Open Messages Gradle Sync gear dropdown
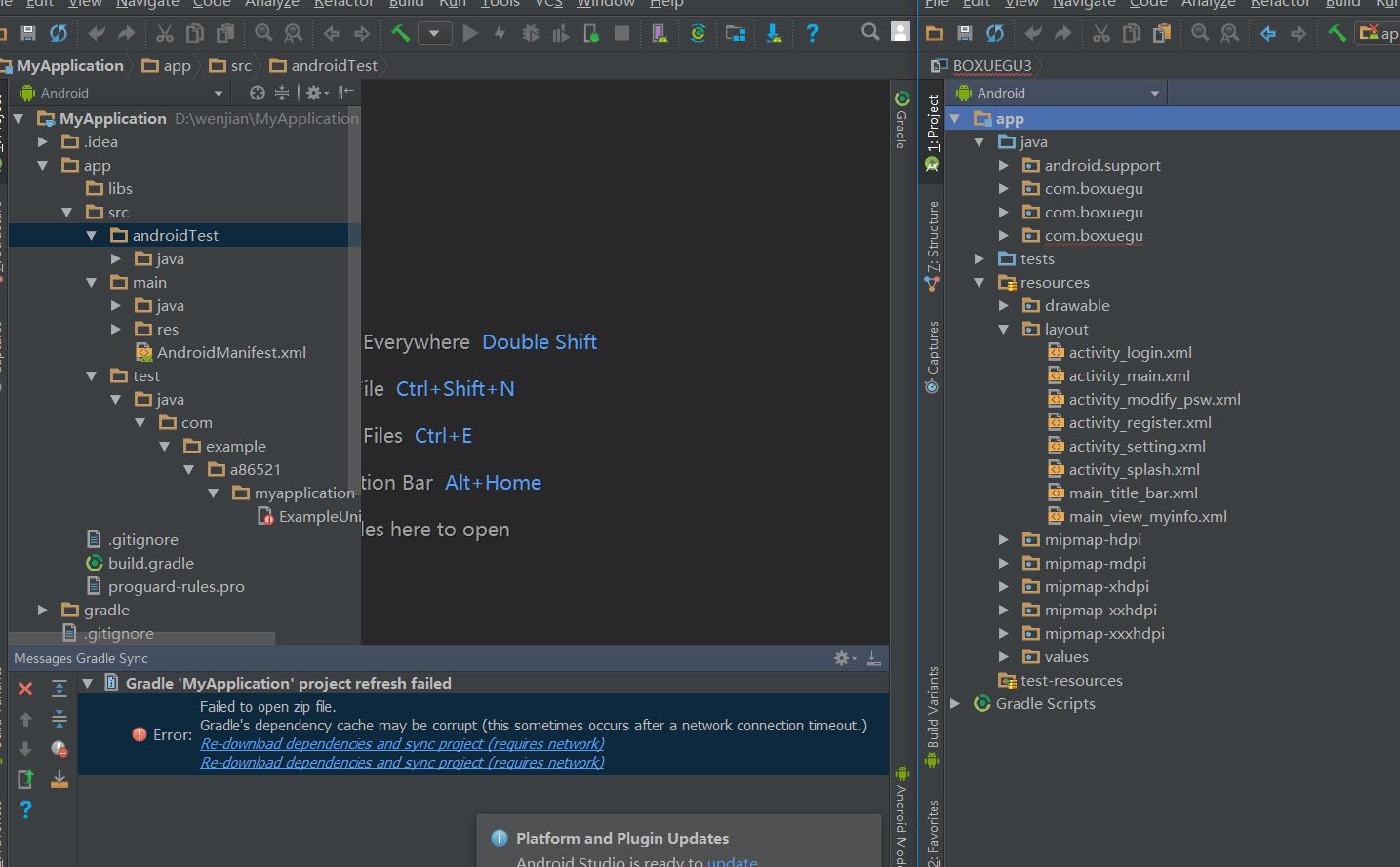This screenshot has height=867, width=1400. (x=844, y=658)
